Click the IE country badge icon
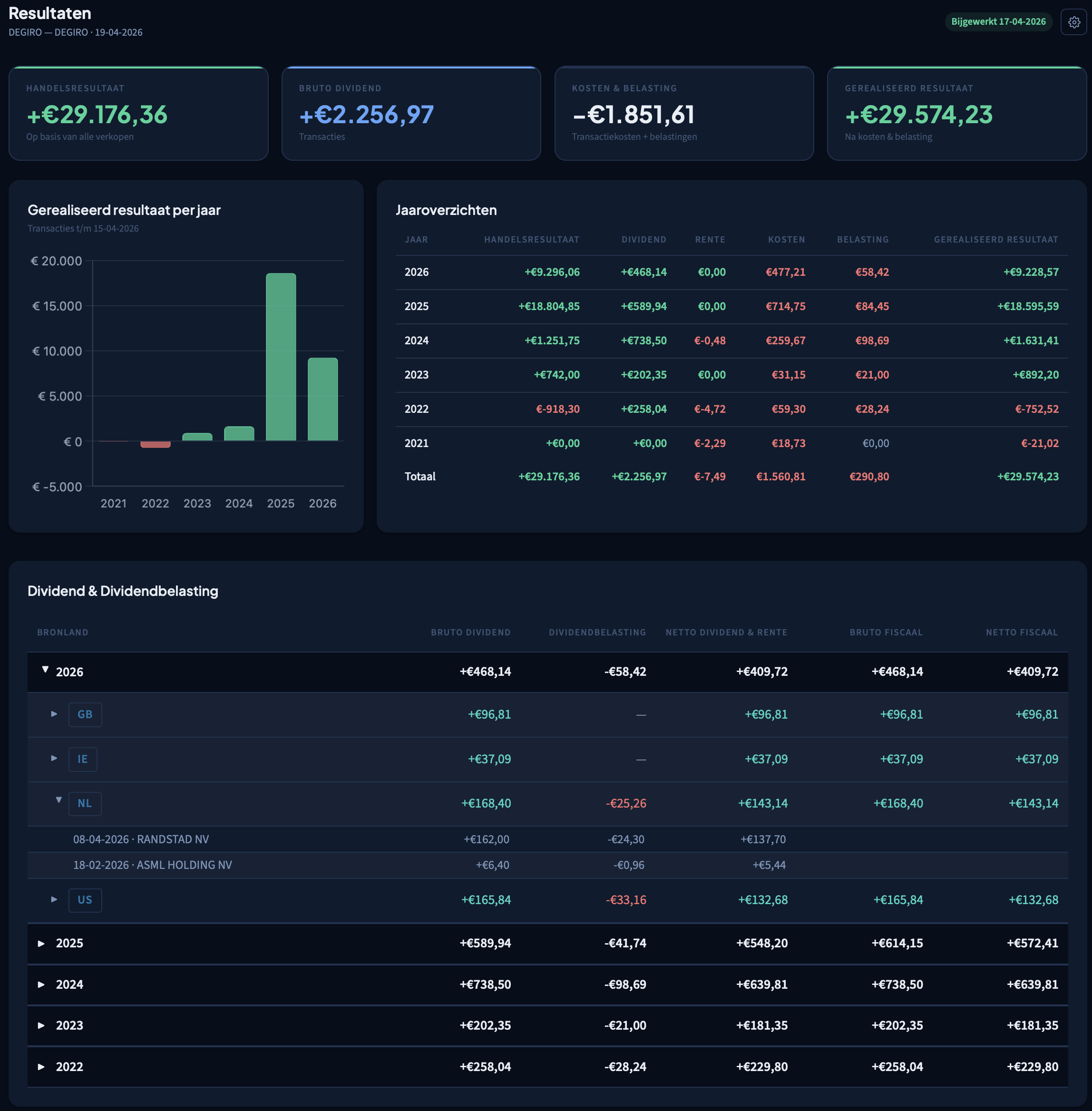1092x1111 pixels. pyautogui.click(x=83, y=759)
